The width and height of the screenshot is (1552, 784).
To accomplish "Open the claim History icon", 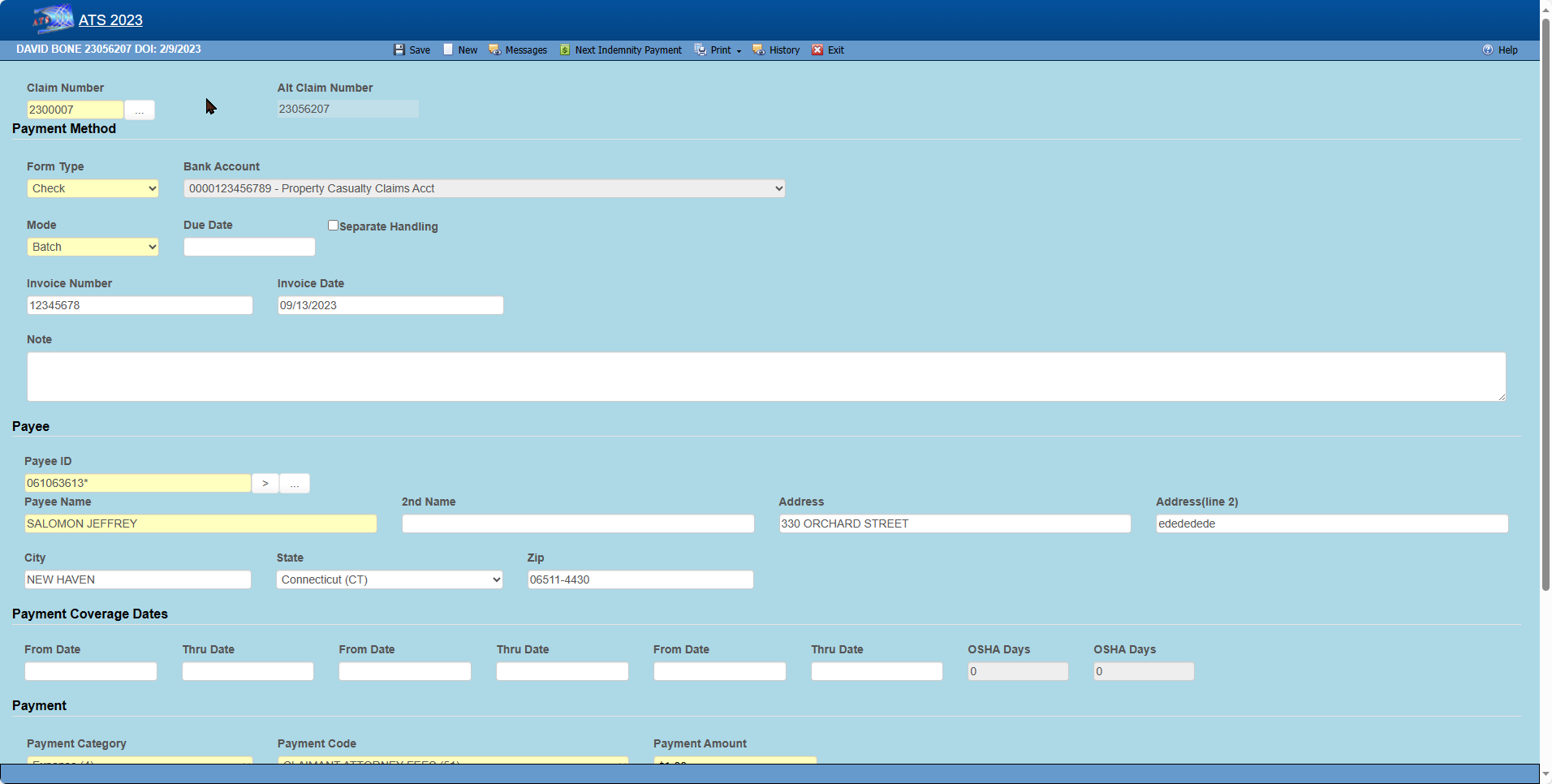I will click(758, 50).
